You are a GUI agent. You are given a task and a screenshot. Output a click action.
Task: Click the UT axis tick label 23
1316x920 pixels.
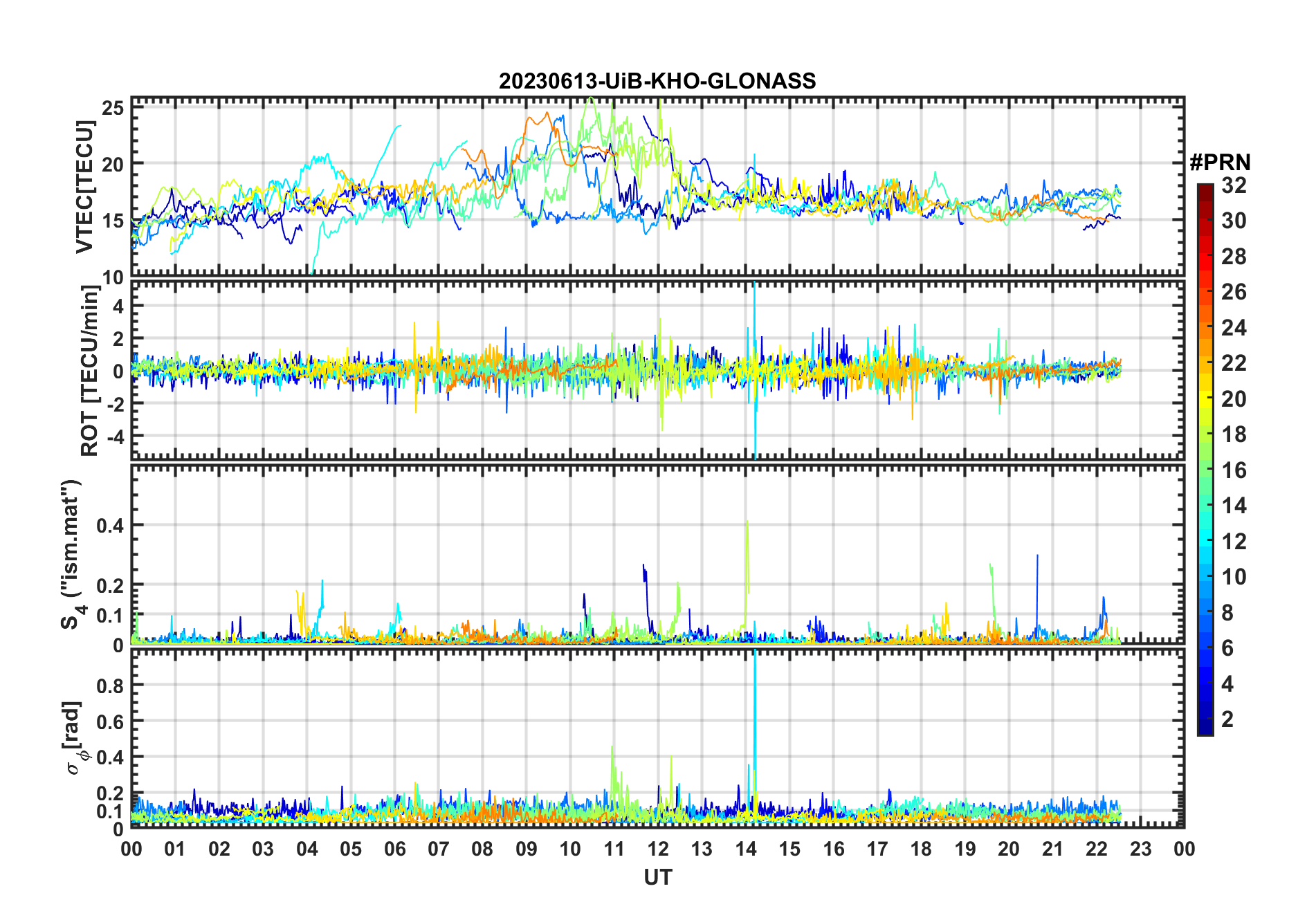[1141, 849]
